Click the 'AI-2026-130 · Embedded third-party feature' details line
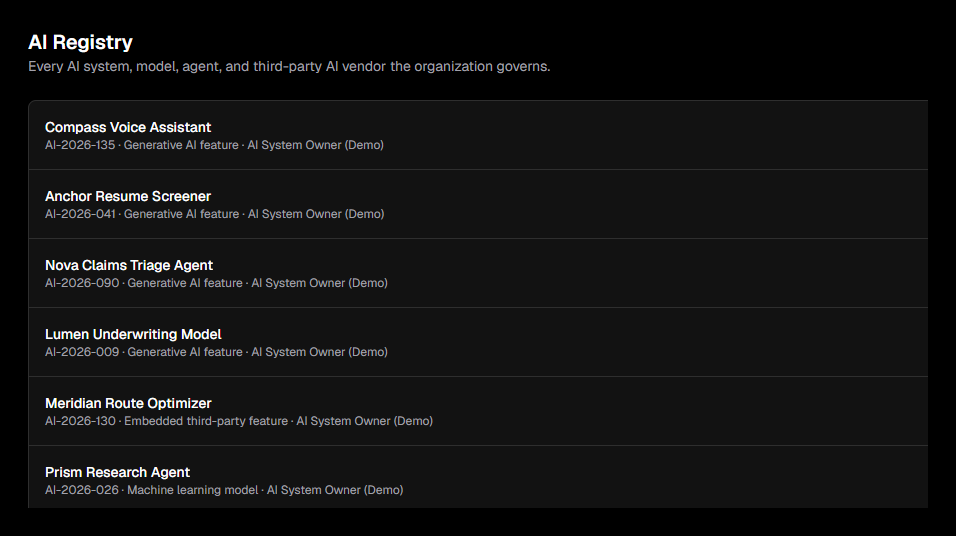The width and height of the screenshot is (956, 536). pyautogui.click(x=239, y=421)
